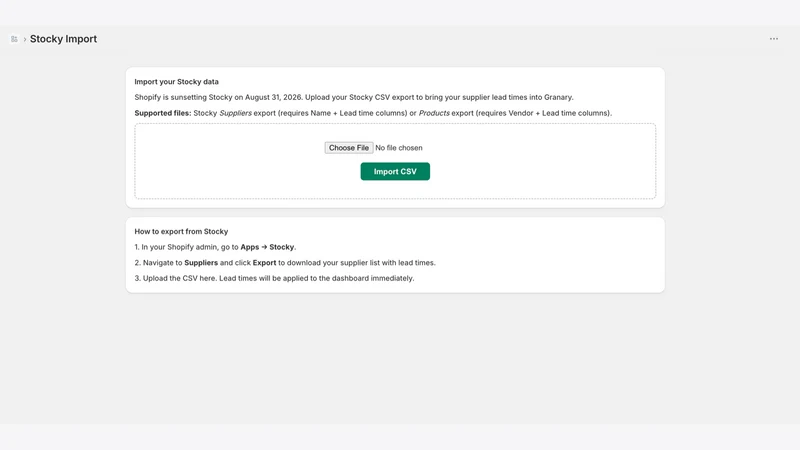Click the app grid icon in the breadcrumb
The height and width of the screenshot is (450, 800).
[x=14, y=39]
